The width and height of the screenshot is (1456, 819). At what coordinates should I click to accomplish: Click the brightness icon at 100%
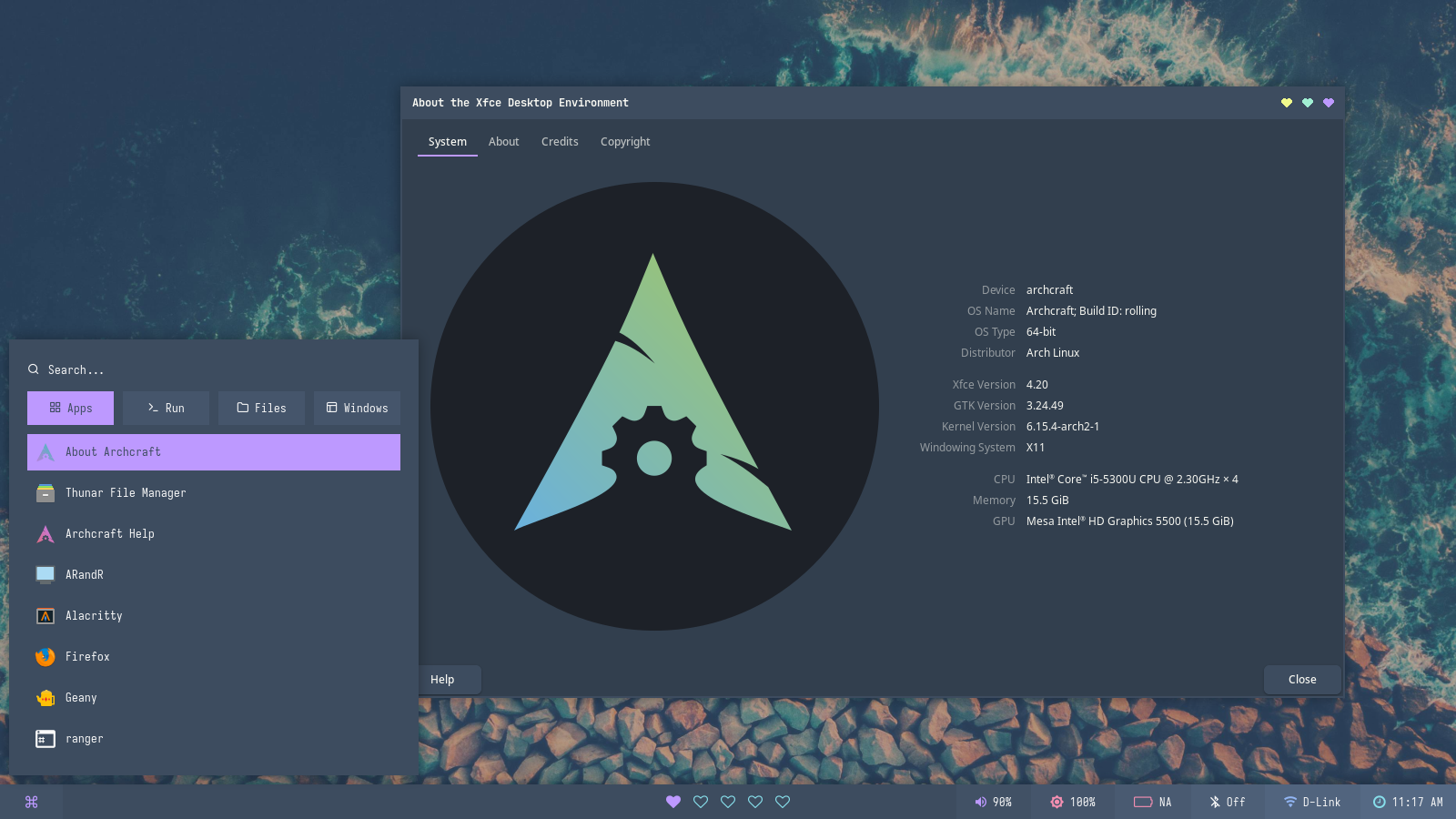pos(1057,802)
